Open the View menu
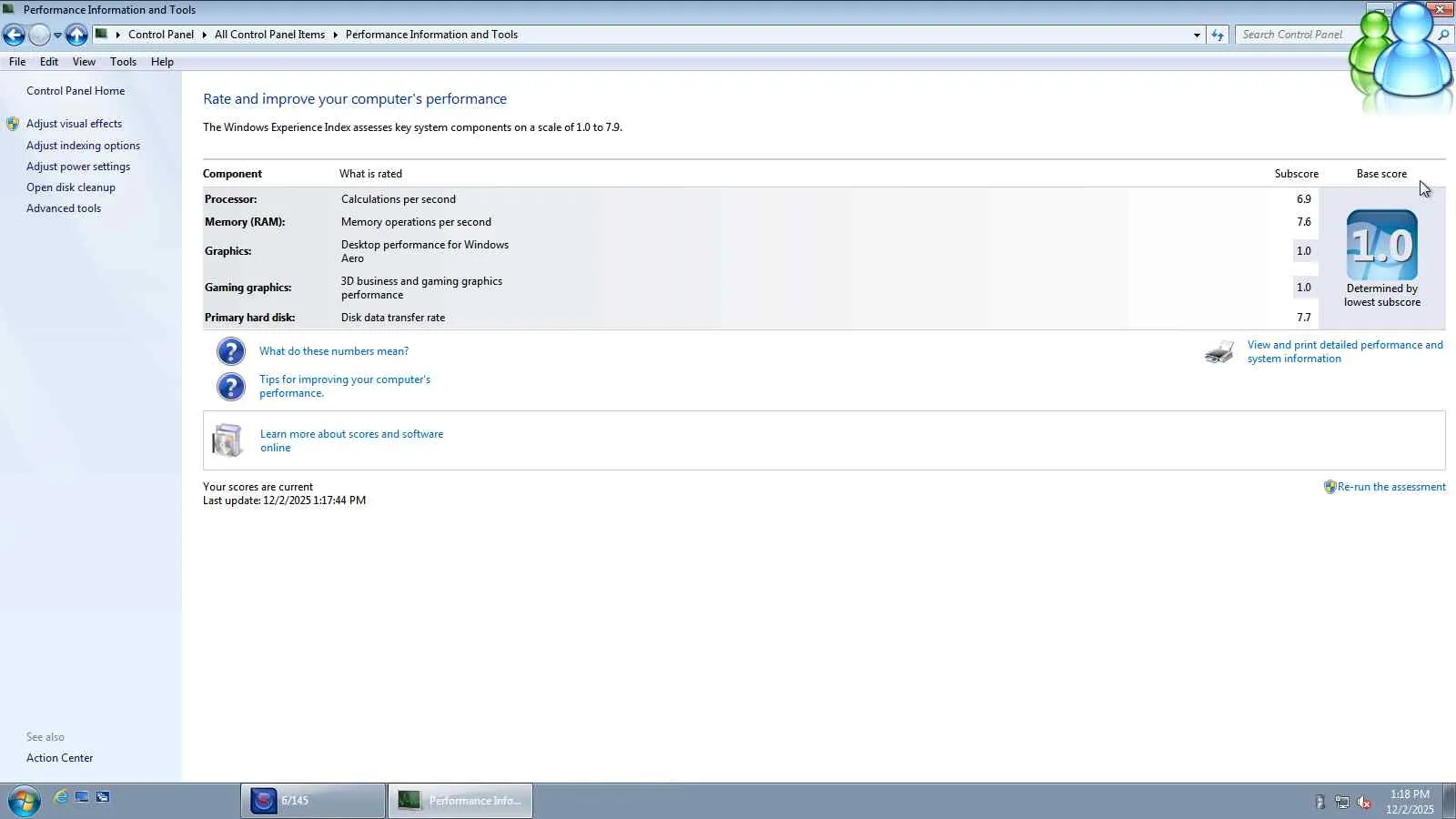 pyautogui.click(x=84, y=62)
